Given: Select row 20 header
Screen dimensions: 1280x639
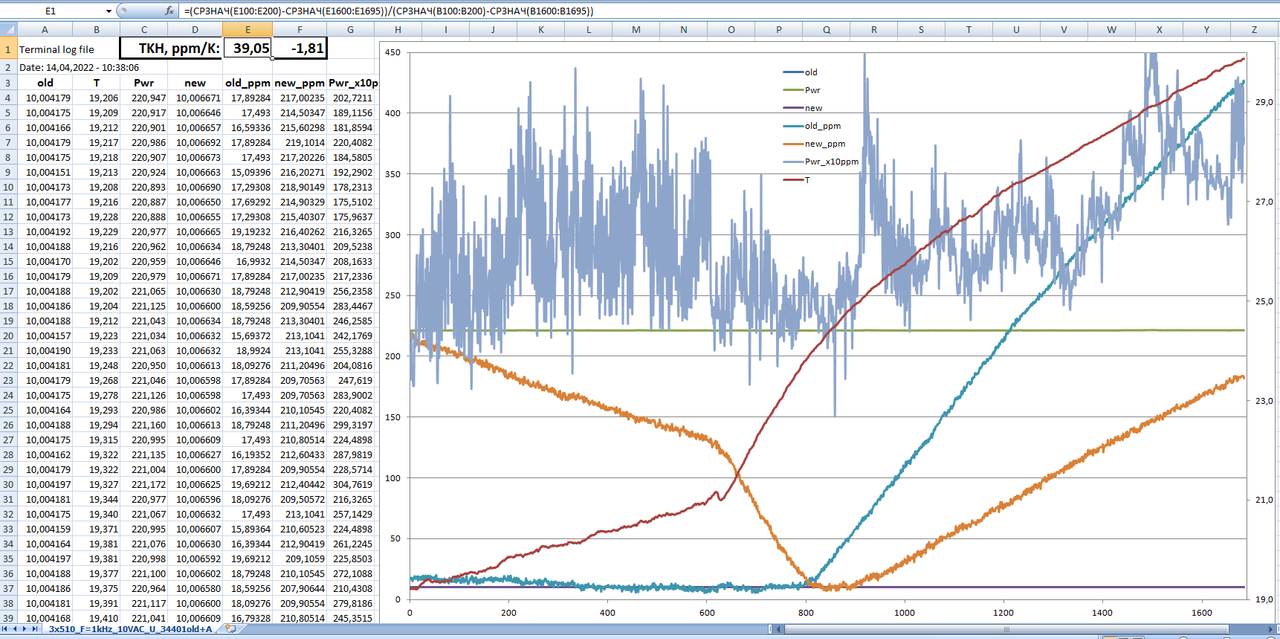Looking at the screenshot, I should click(x=9, y=336).
